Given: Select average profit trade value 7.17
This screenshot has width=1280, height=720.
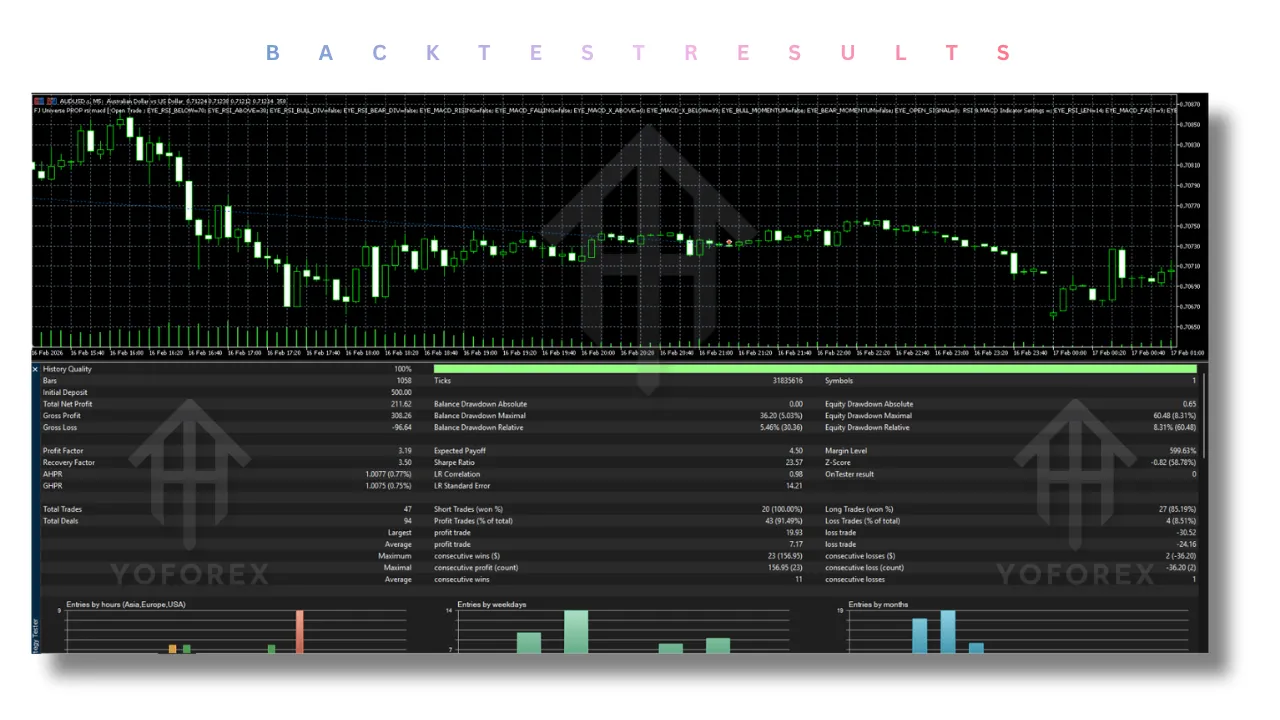Looking at the screenshot, I should (x=796, y=545).
